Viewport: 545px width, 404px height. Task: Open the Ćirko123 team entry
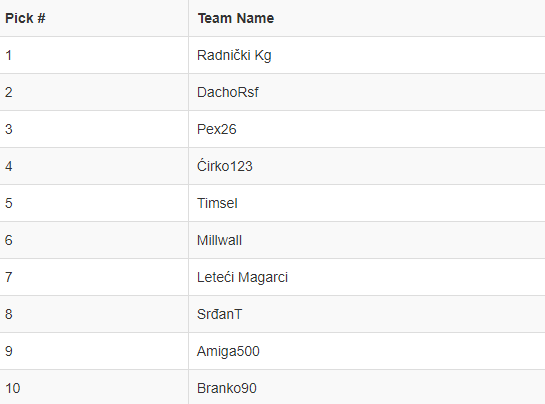coord(225,166)
